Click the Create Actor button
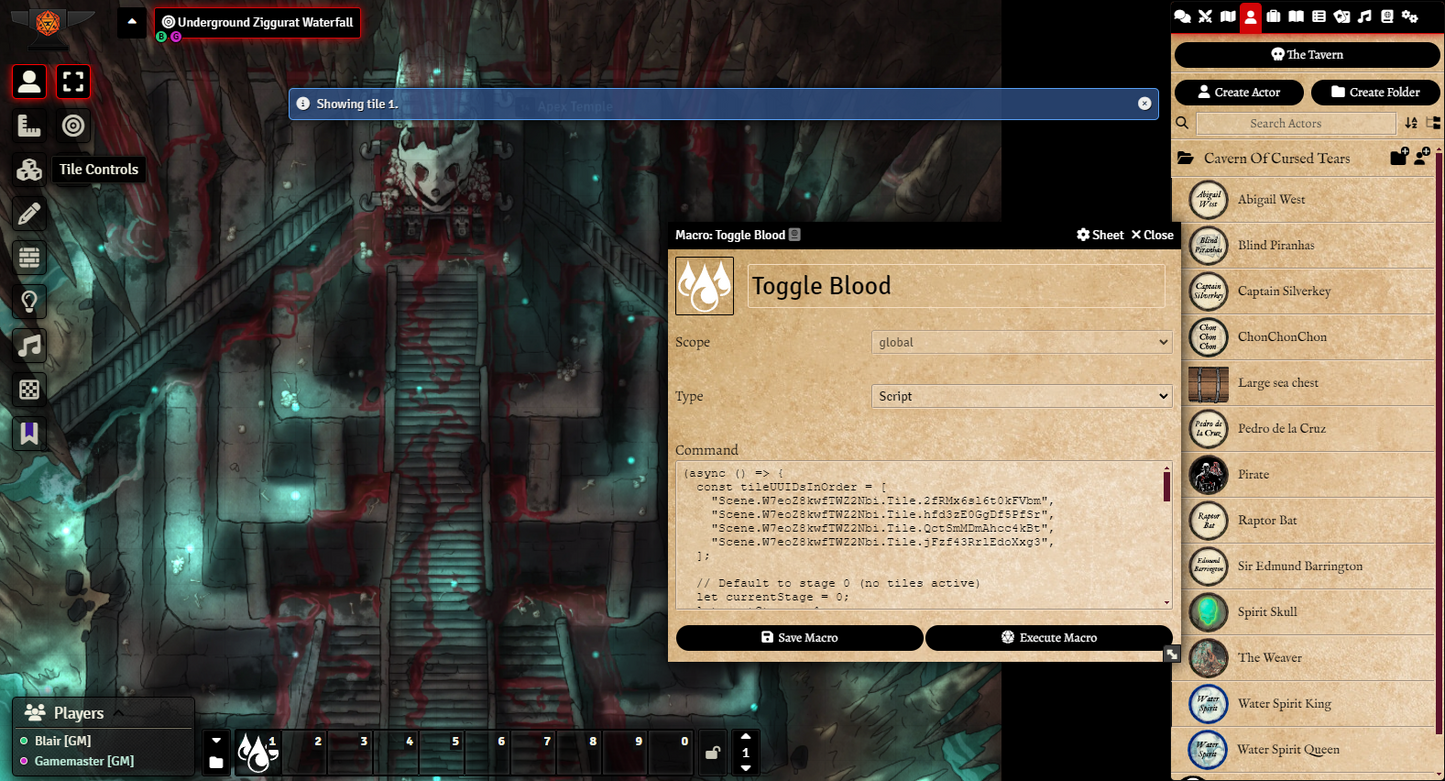Viewport: 1445px width, 781px height. (x=1239, y=92)
